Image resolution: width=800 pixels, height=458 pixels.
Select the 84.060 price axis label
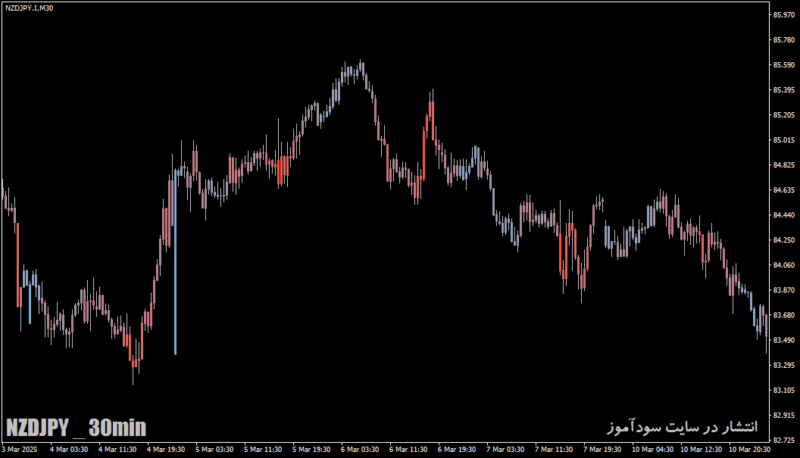[x=784, y=265]
